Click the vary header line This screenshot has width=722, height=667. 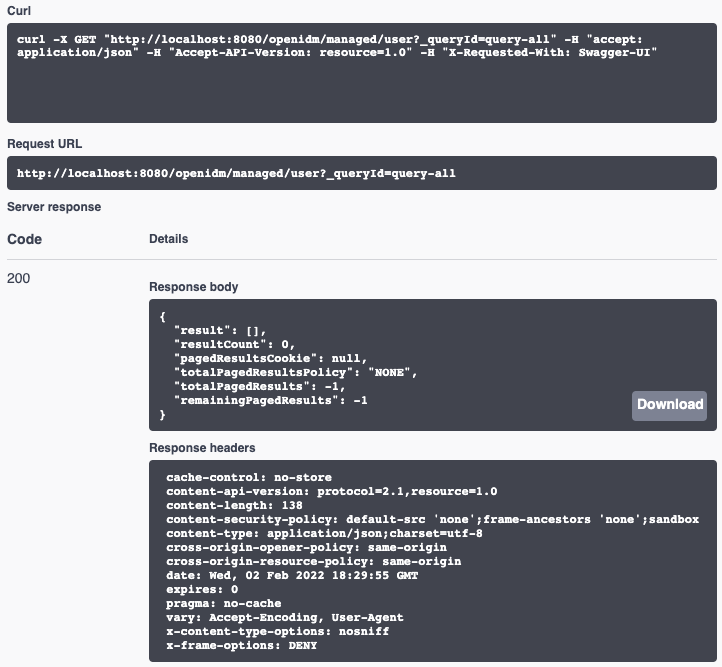coord(285,617)
